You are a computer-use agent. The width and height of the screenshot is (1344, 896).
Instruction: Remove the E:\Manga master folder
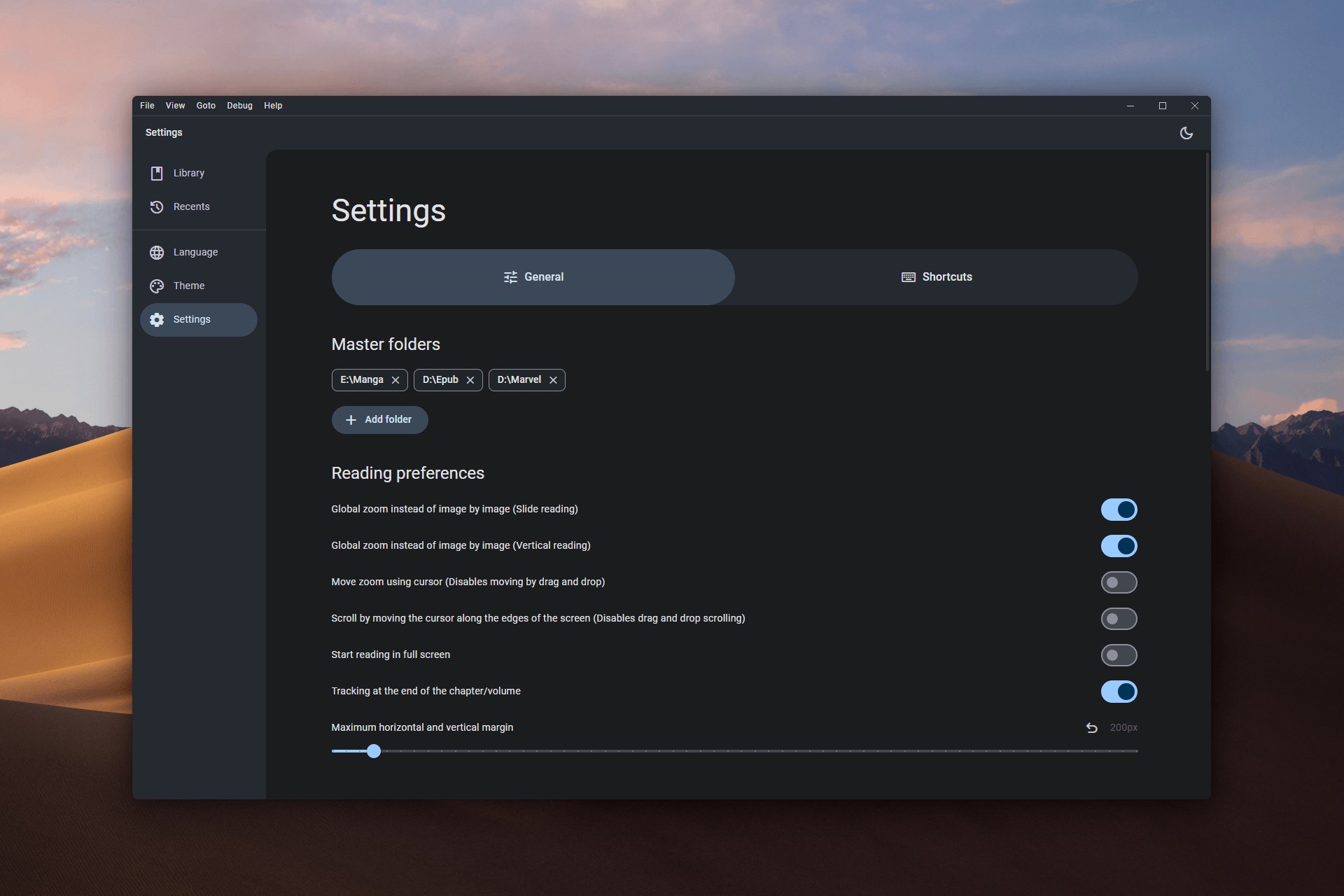point(395,380)
